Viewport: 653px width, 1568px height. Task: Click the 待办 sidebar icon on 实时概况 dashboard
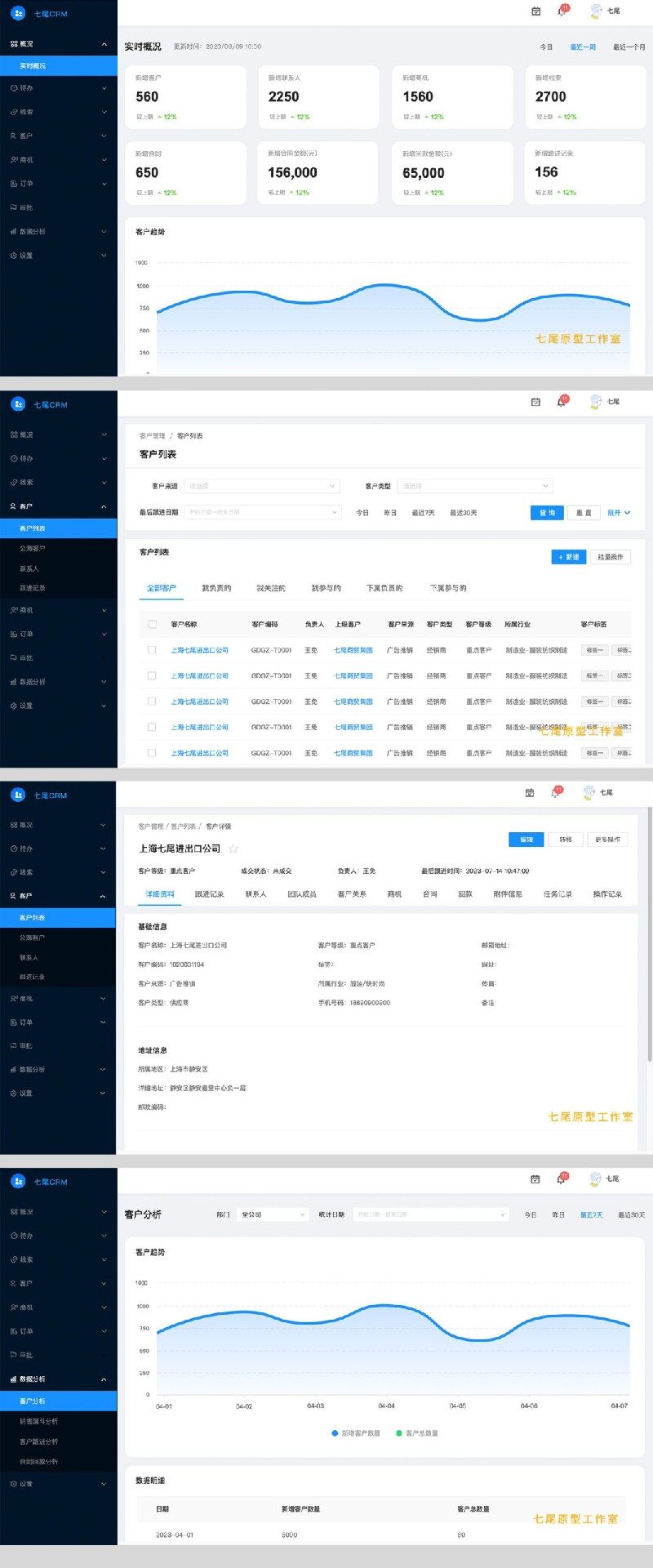14,88
